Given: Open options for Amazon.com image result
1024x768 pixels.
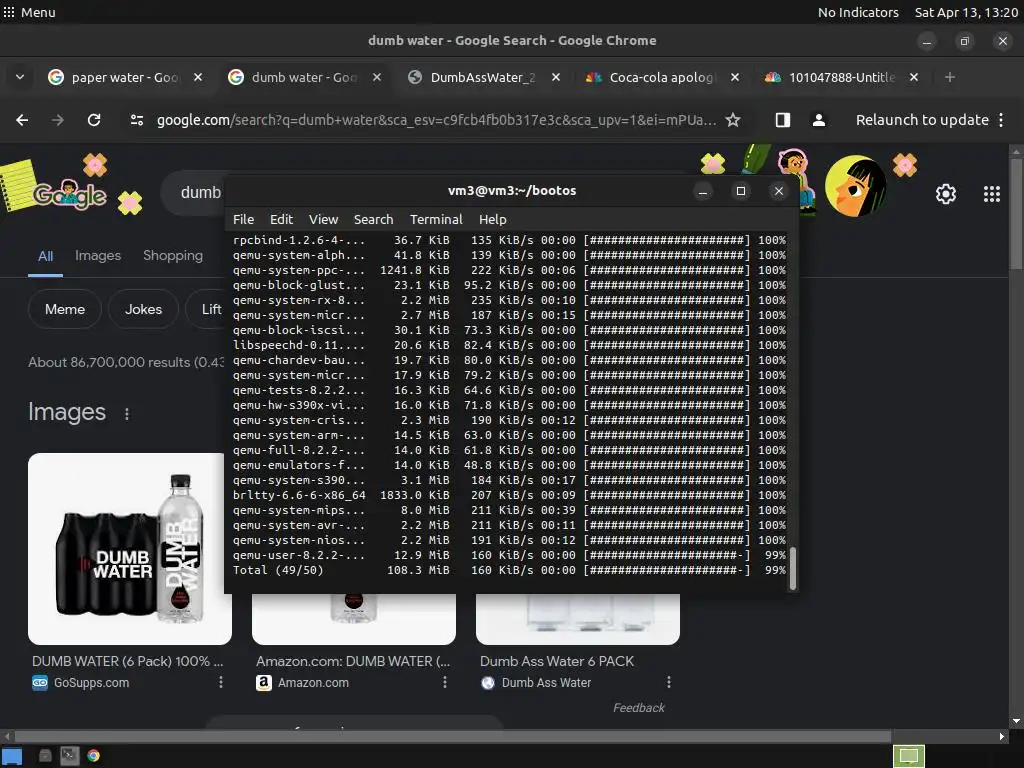Looking at the screenshot, I should (445, 682).
